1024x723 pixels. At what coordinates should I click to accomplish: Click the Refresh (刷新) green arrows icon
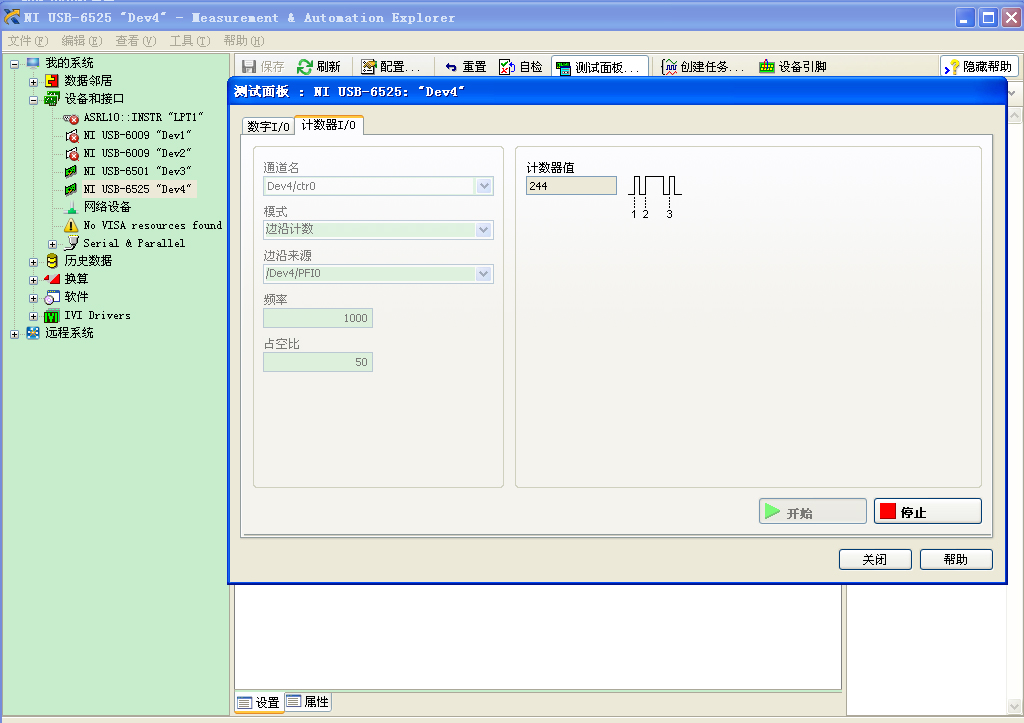point(304,67)
